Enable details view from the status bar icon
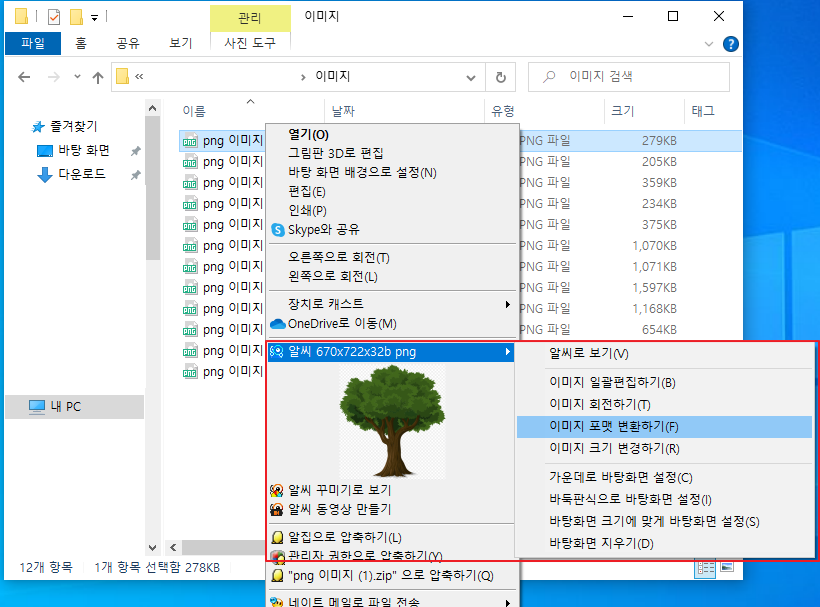This screenshot has height=607, width=820. tap(704, 568)
